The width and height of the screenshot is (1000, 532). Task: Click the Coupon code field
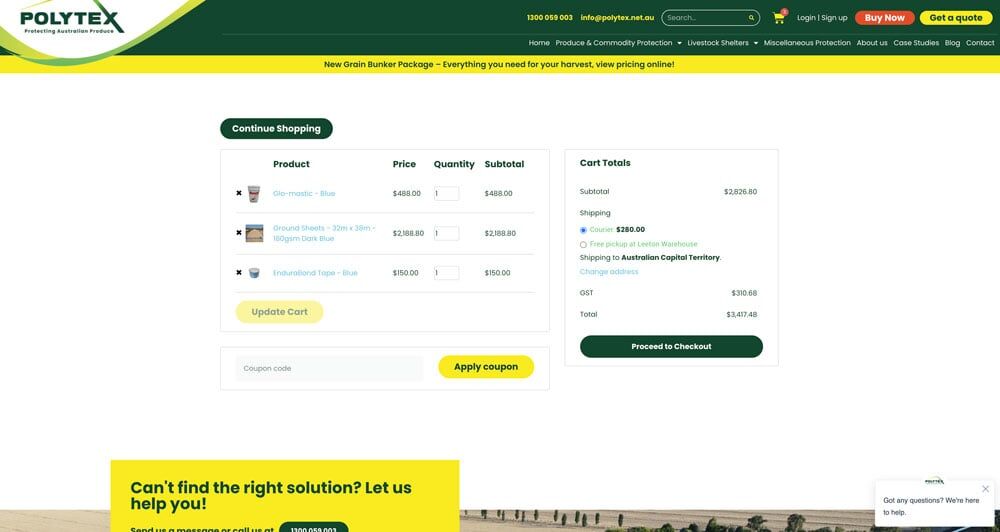(329, 368)
